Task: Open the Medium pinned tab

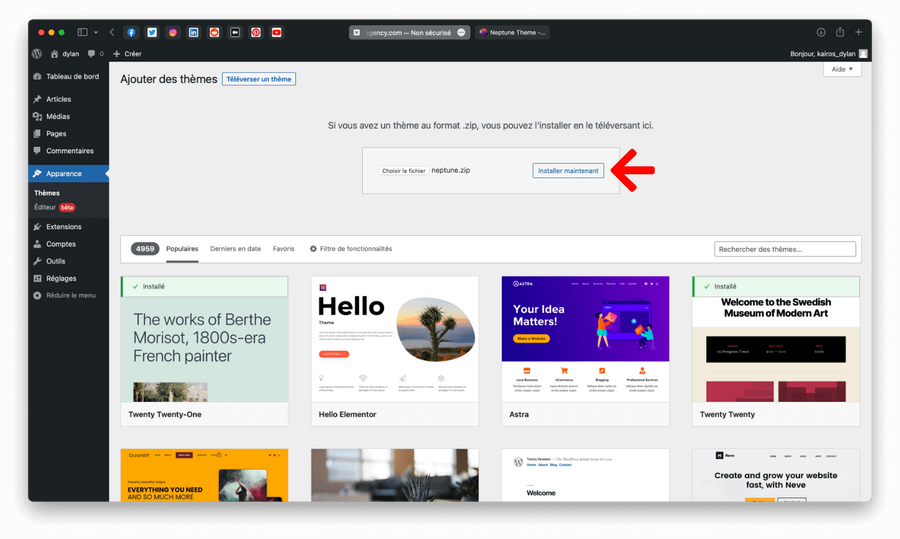Action: pyautogui.click(x=235, y=33)
